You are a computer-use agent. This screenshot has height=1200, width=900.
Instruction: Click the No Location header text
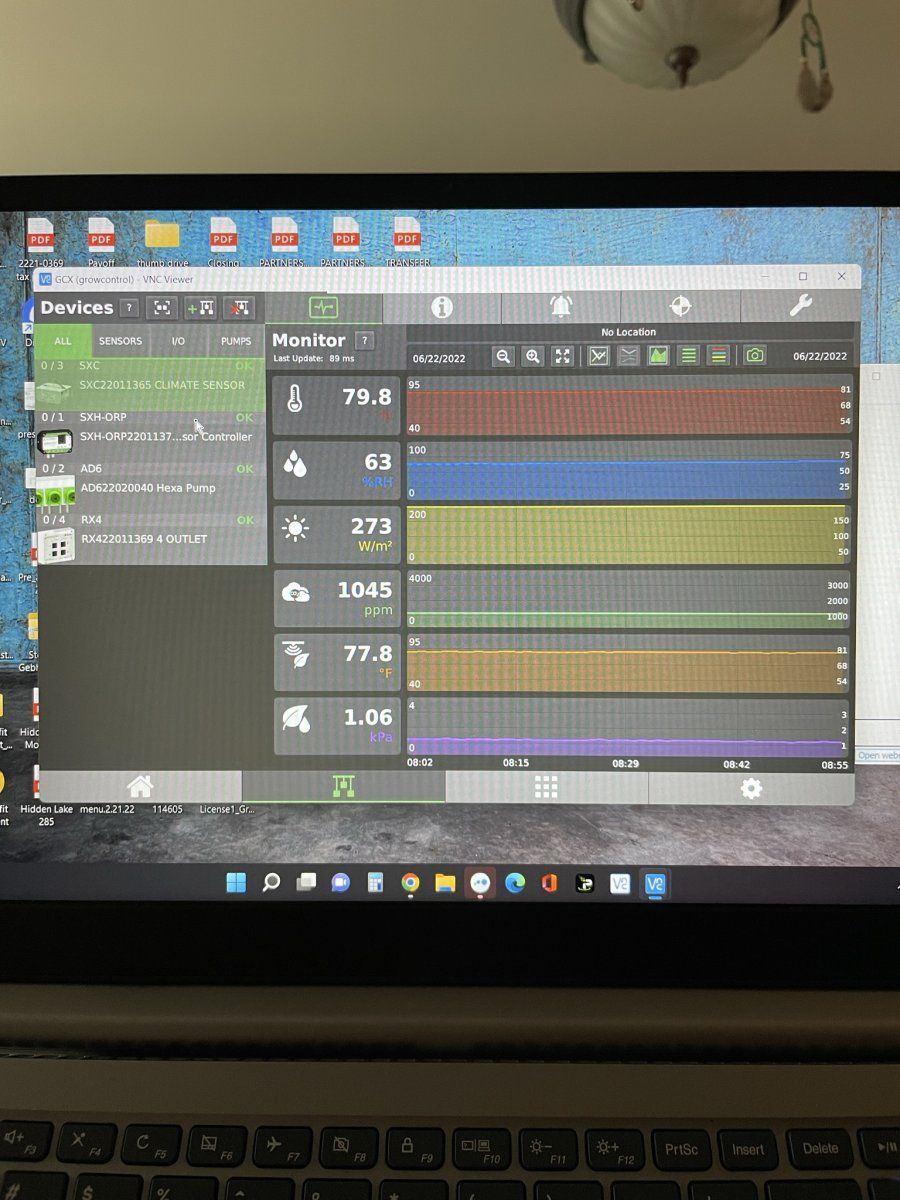[629, 332]
